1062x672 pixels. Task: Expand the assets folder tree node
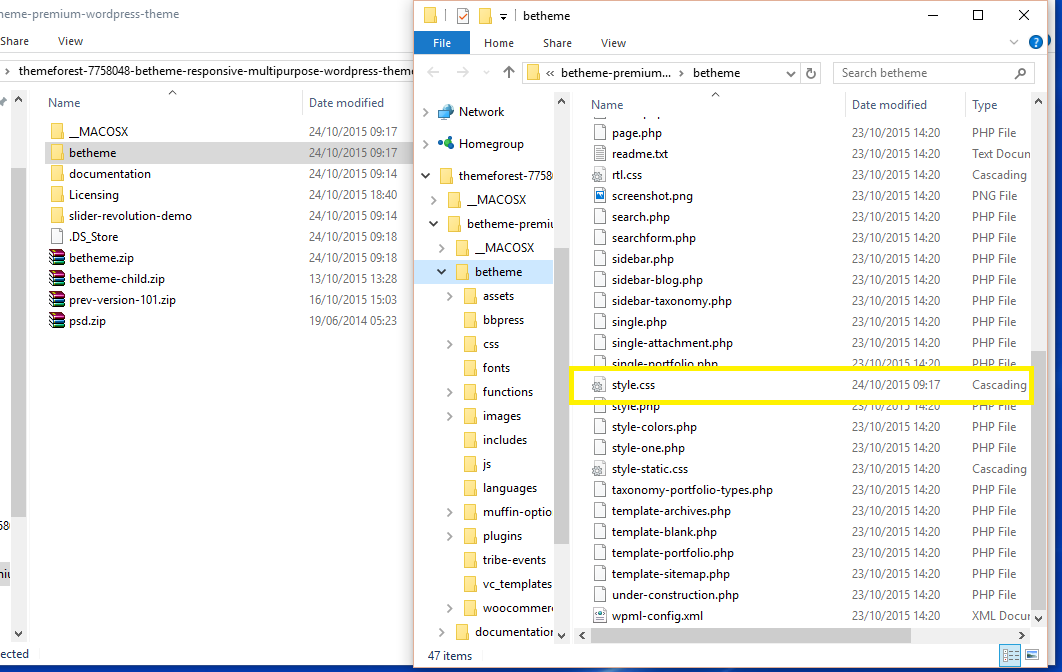450,296
